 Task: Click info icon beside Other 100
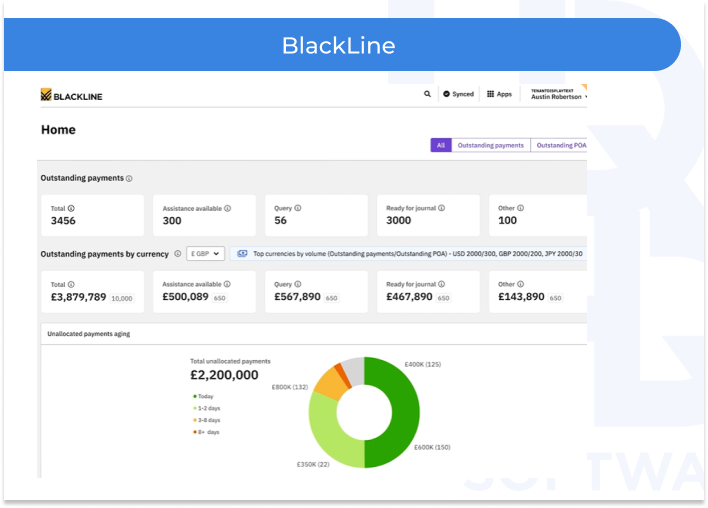point(521,208)
